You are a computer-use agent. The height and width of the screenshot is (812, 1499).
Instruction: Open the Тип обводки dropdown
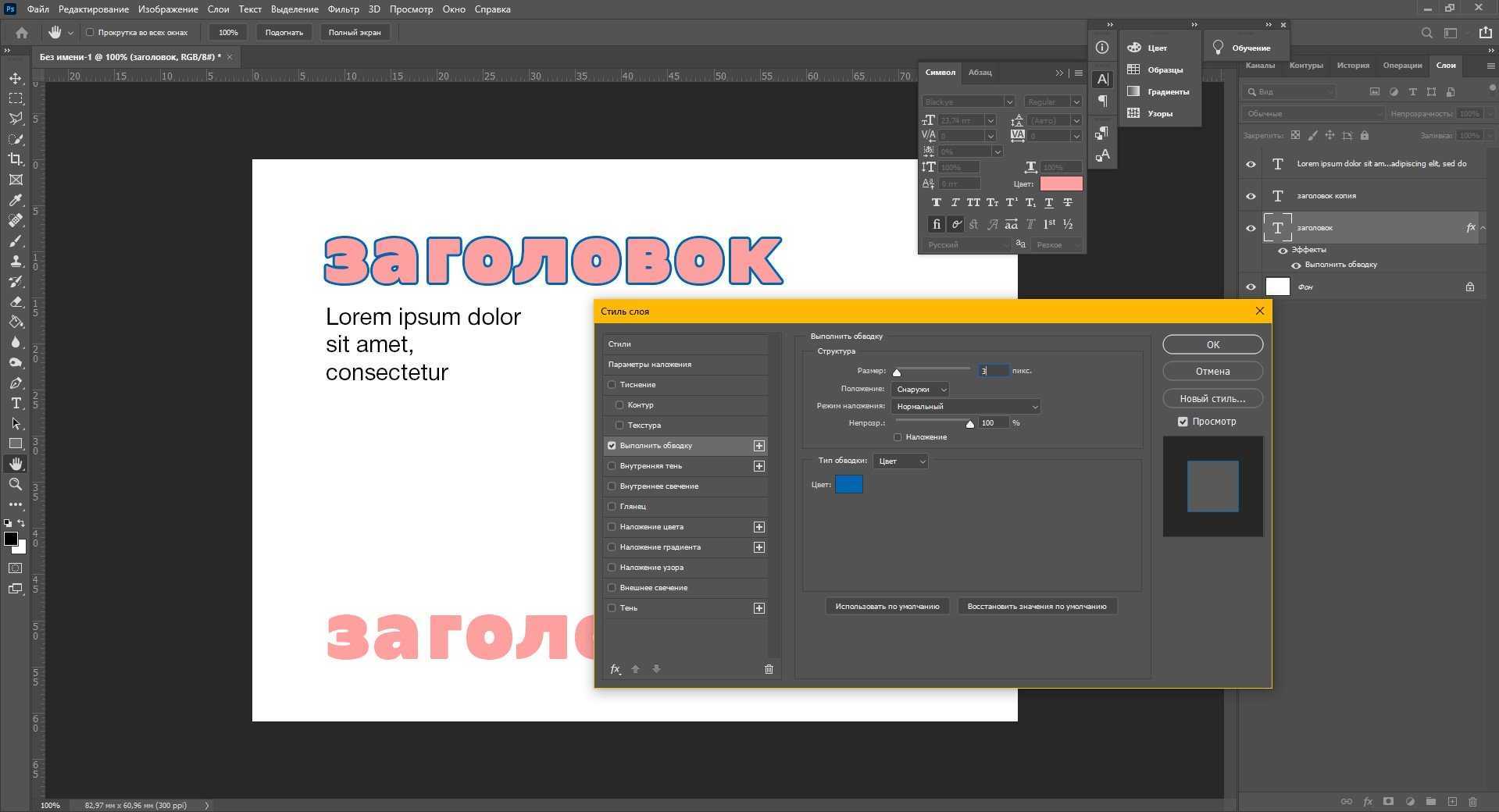pyautogui.click(x=901, y=461)
